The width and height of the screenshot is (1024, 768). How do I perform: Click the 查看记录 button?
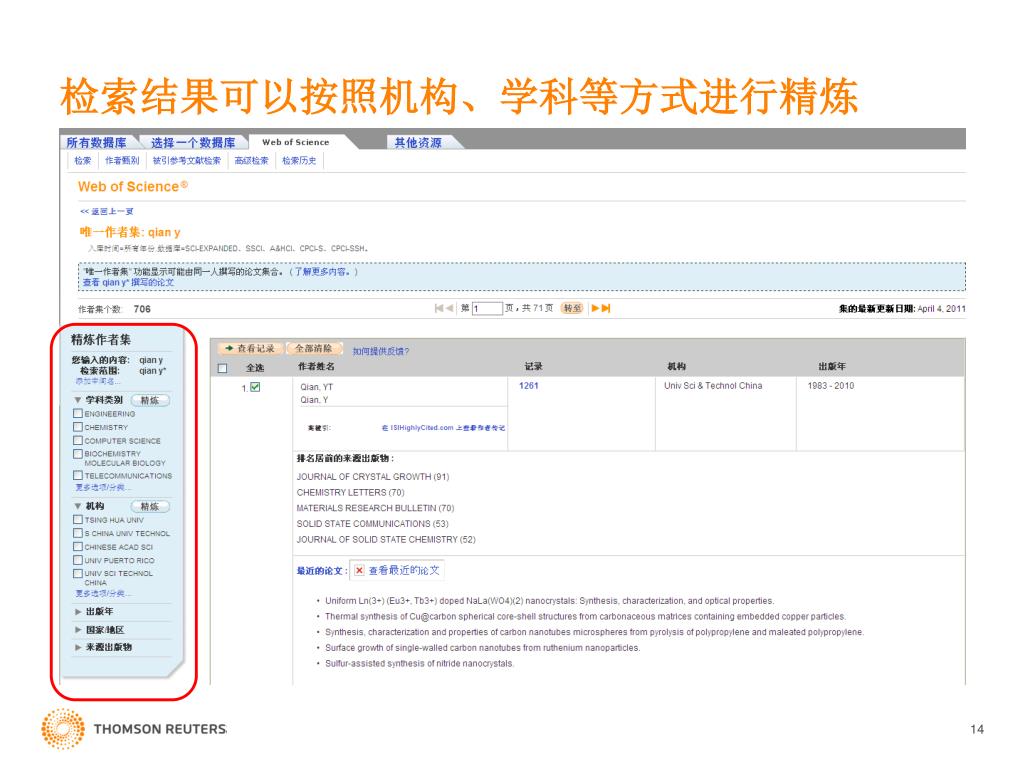[250, 349]
